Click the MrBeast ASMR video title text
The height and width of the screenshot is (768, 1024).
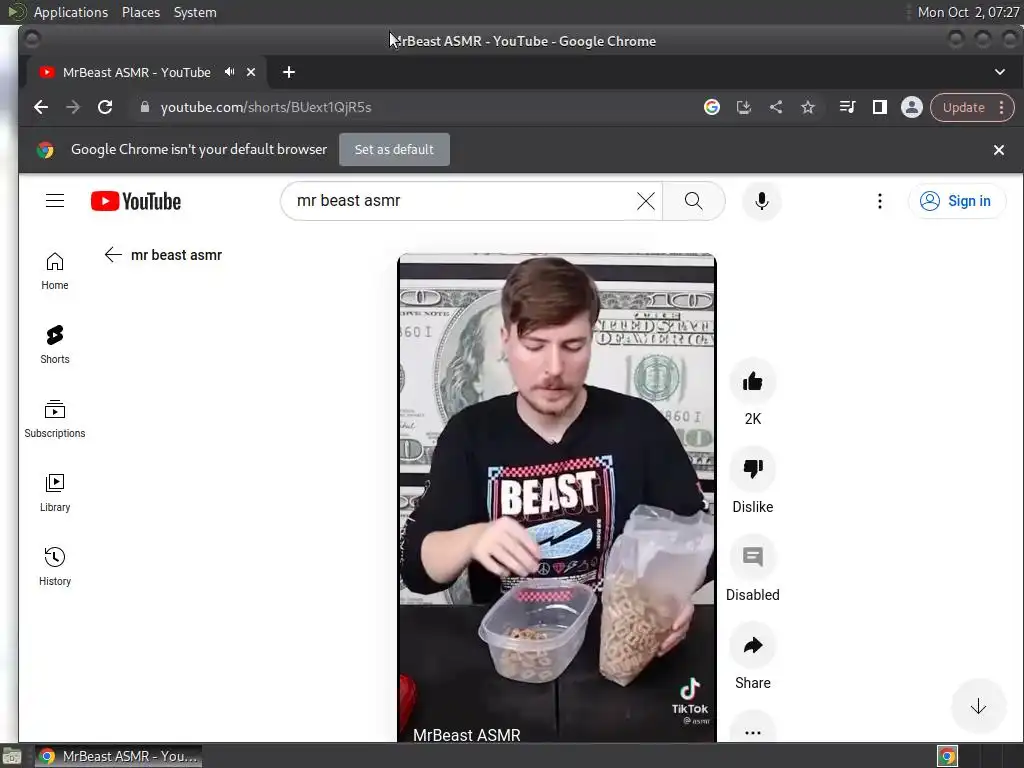(467, 735)
